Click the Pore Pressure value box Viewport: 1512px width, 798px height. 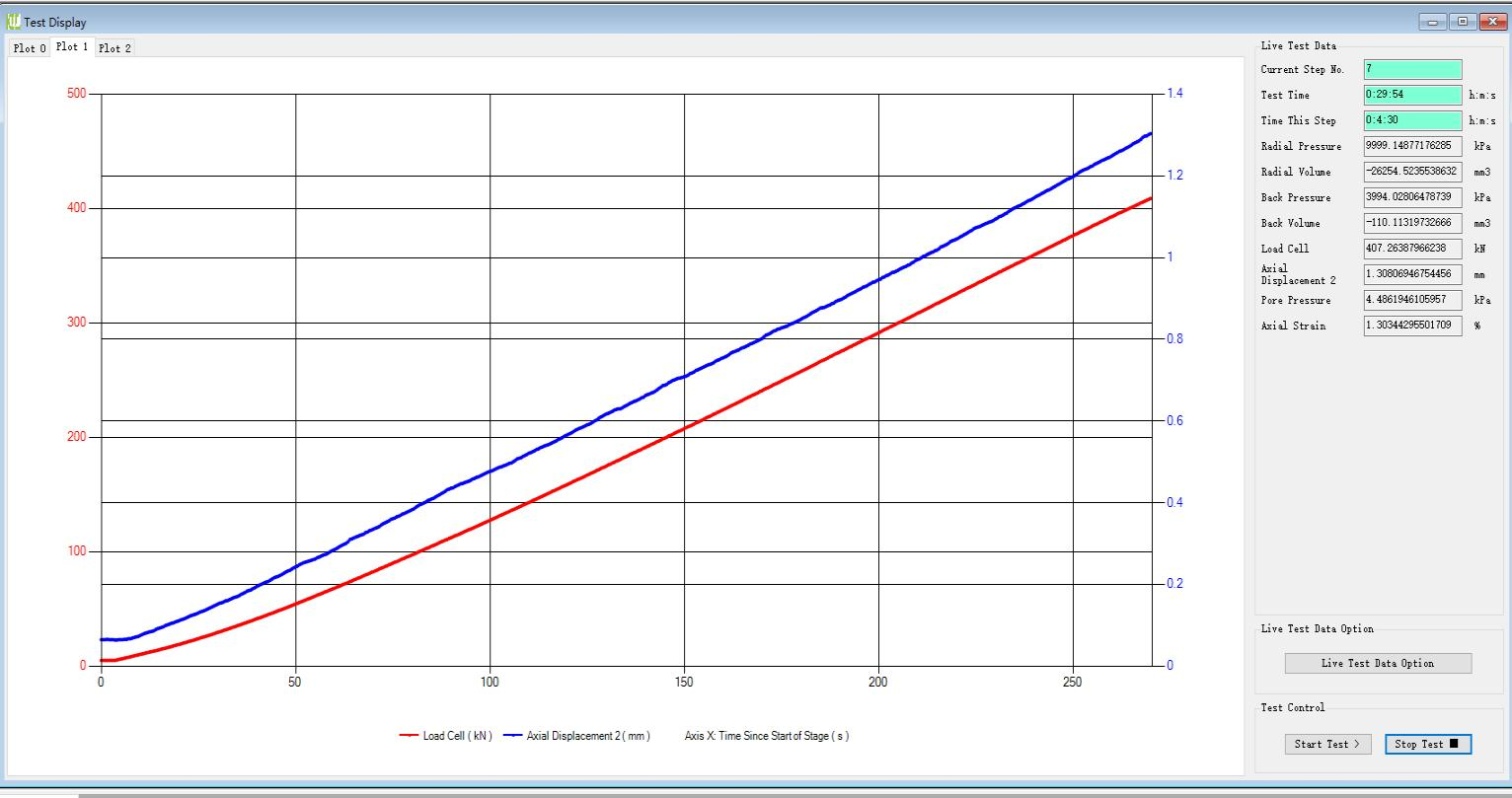(x=1411, y=300)
